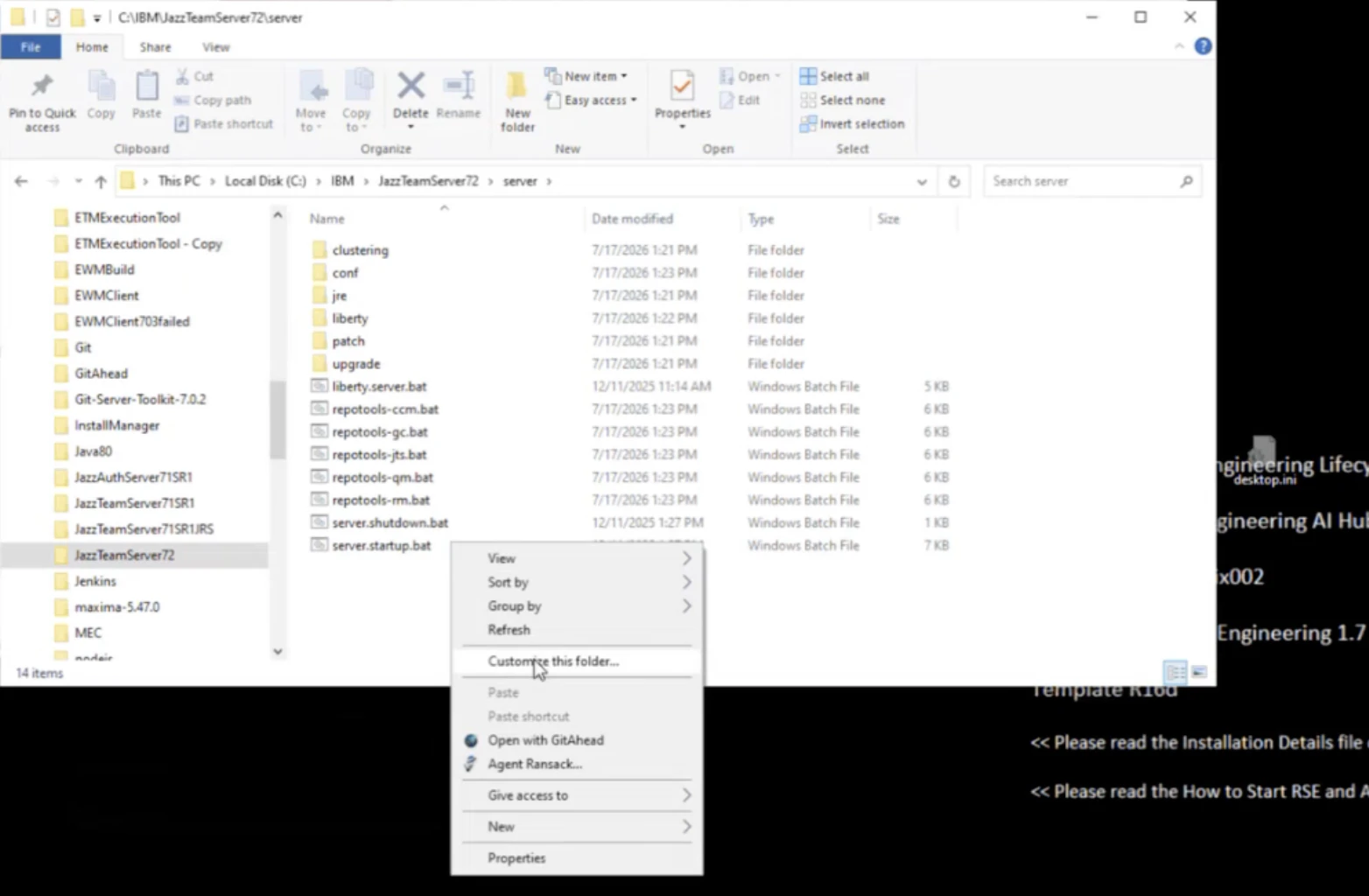Click the quick access Properties checkmark icon
Screen dimensions: 1369x896
point(53,17)
